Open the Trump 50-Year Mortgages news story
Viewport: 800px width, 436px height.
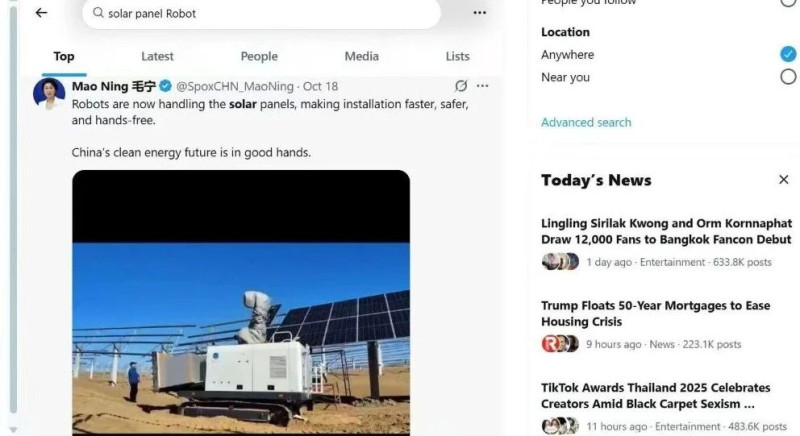point(655,314)
